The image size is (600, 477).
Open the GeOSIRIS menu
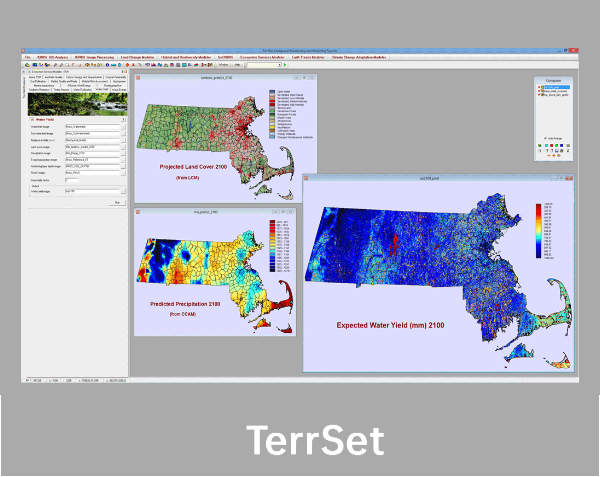coord(225,57)
